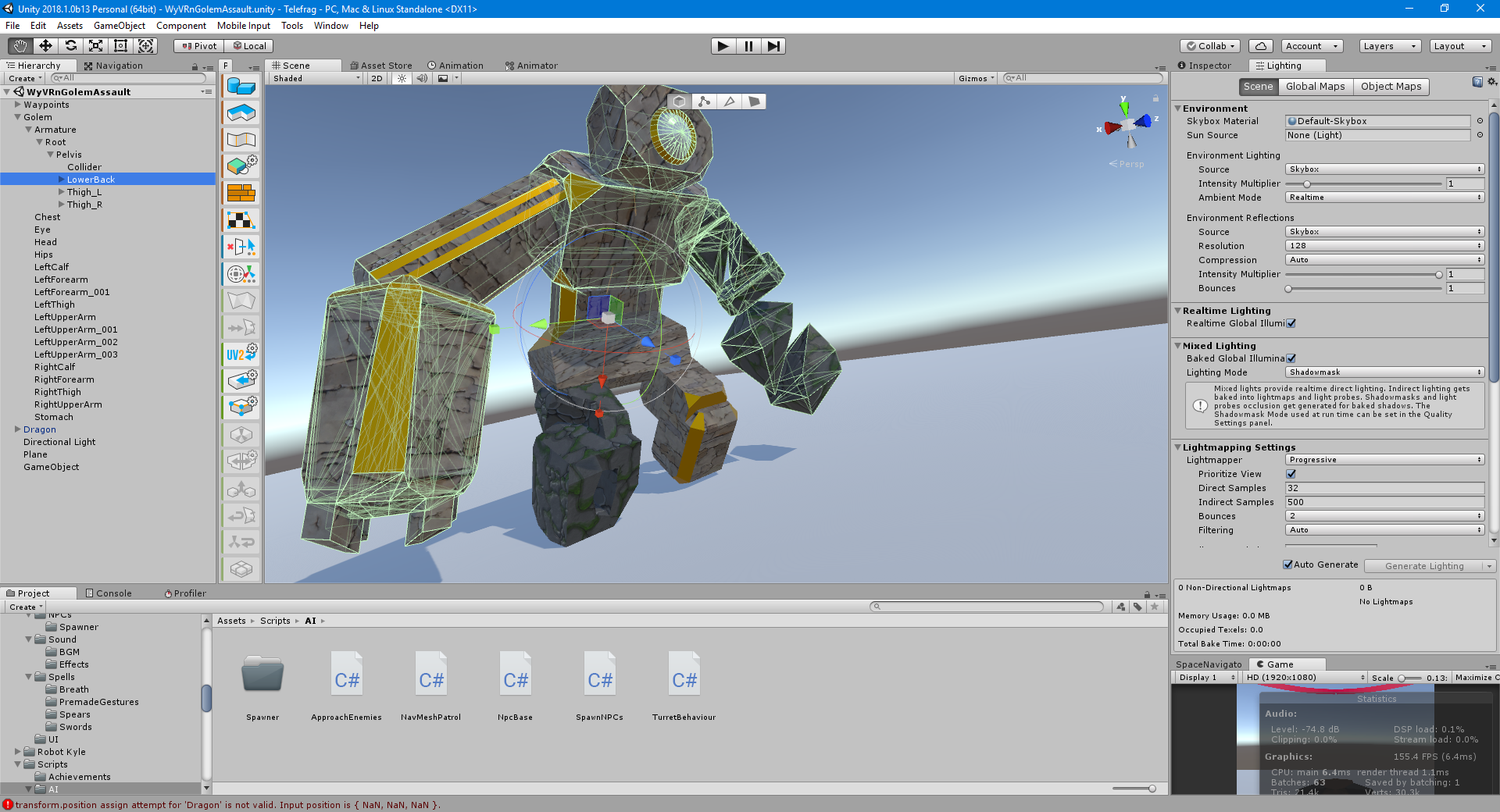Click the Step forward button
This screenshot has height=812, width=1500.
tap(773, 46)
